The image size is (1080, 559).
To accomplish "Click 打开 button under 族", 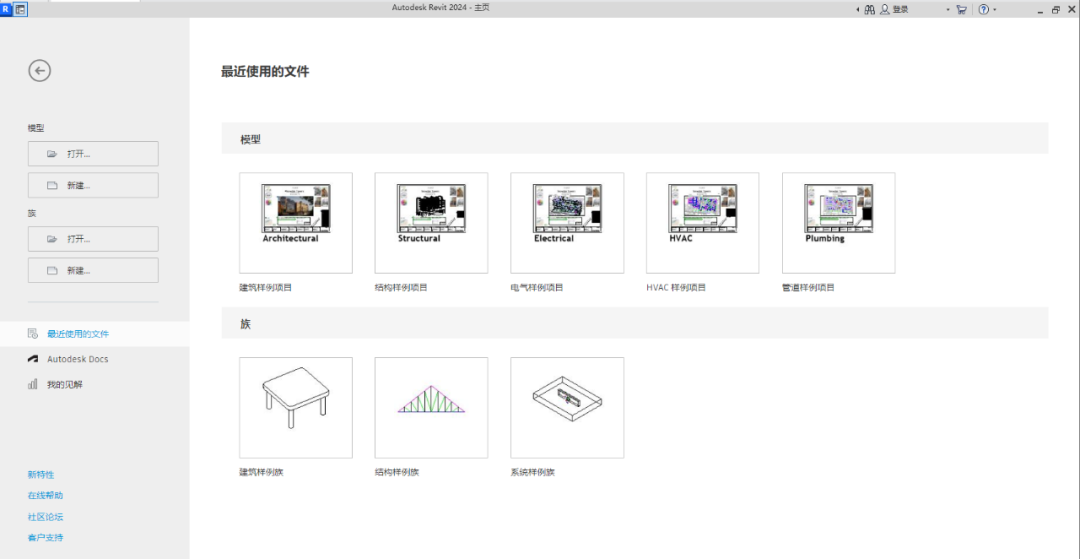I will [x=93, y=239].
